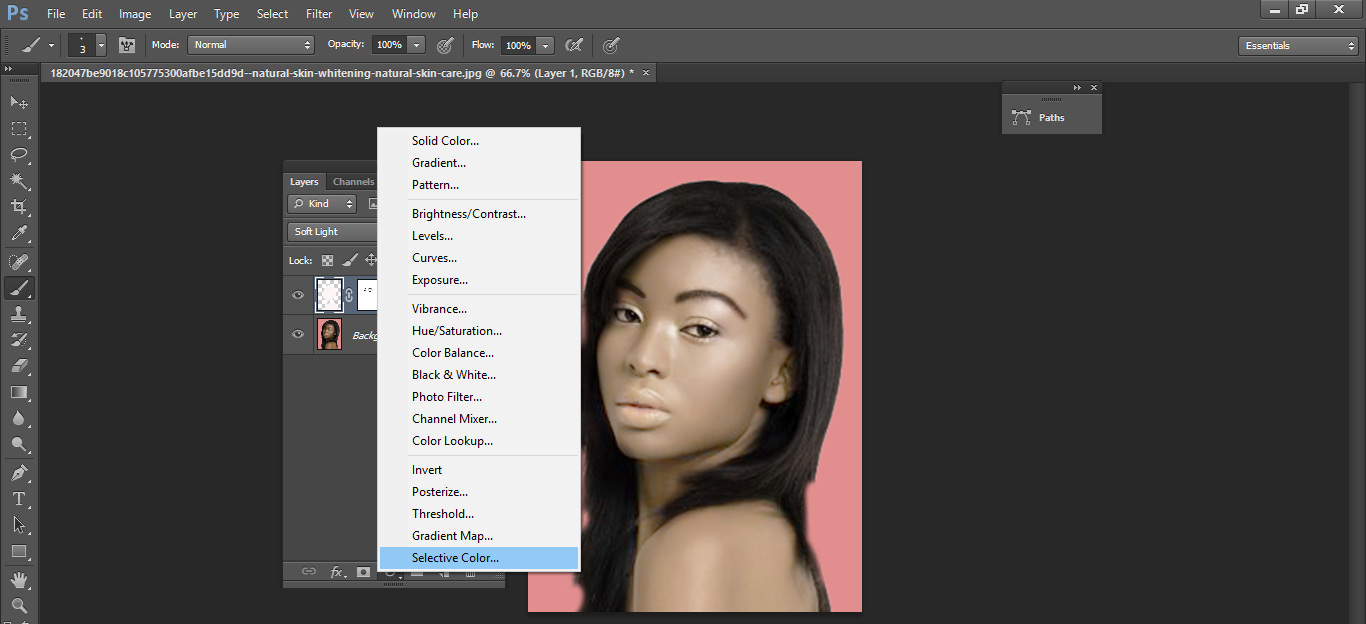This screenshot has width=1366, height=624.
Task: Select the Clone Stamp tool
Action: click(x=18, y=314)
